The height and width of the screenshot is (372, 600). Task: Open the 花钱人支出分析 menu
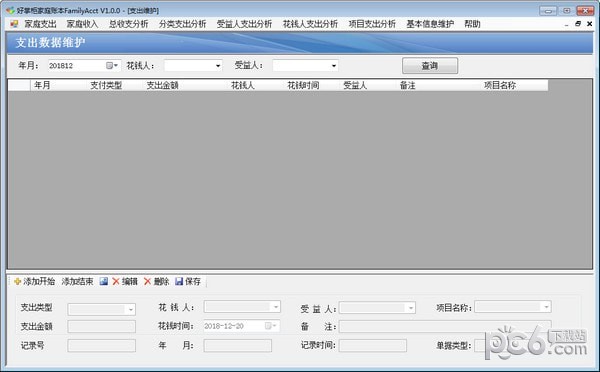(x=310, y=24)
